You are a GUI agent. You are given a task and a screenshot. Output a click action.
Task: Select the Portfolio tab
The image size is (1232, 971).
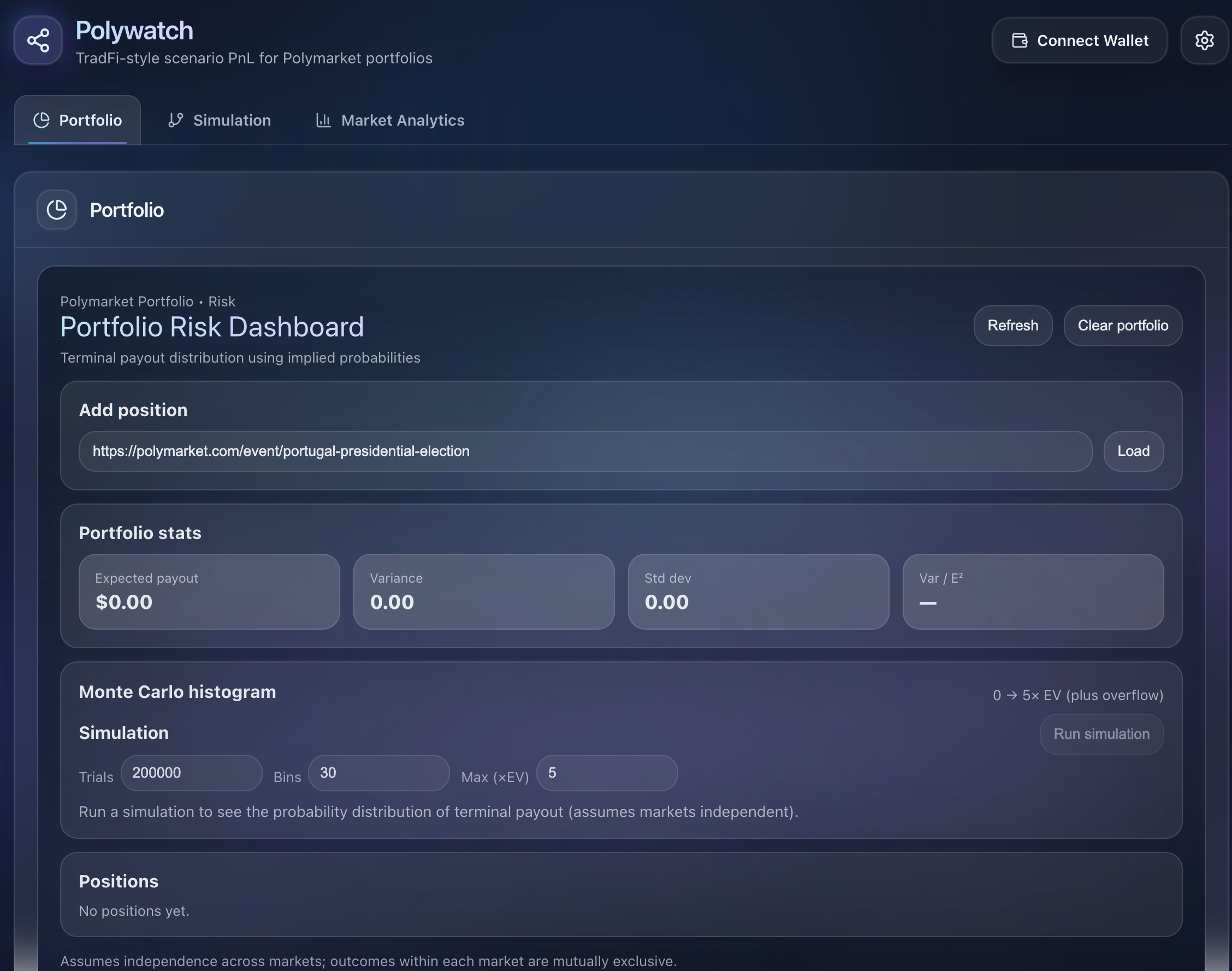pos(78,120)
